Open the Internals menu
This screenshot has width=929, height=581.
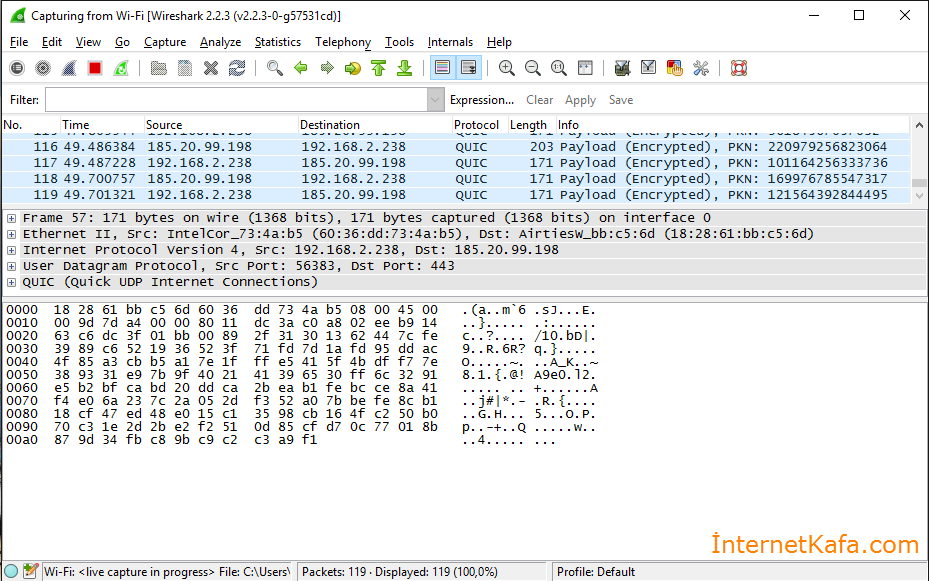pyautogui.click(x=450, y=42)
